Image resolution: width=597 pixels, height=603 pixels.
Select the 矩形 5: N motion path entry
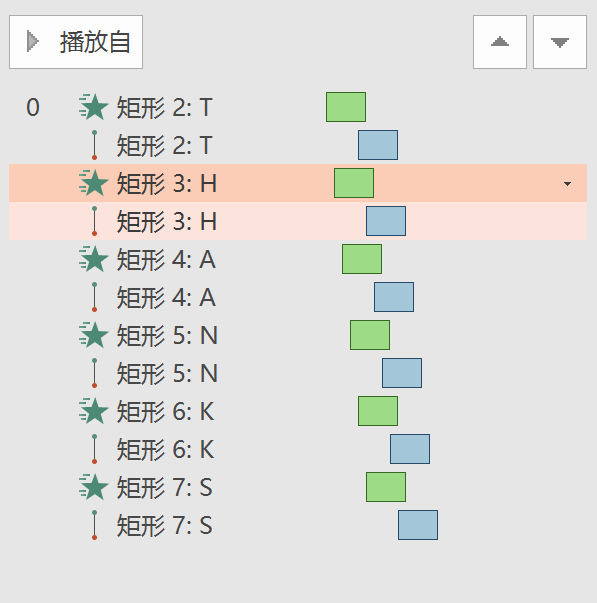click(298, 373)
